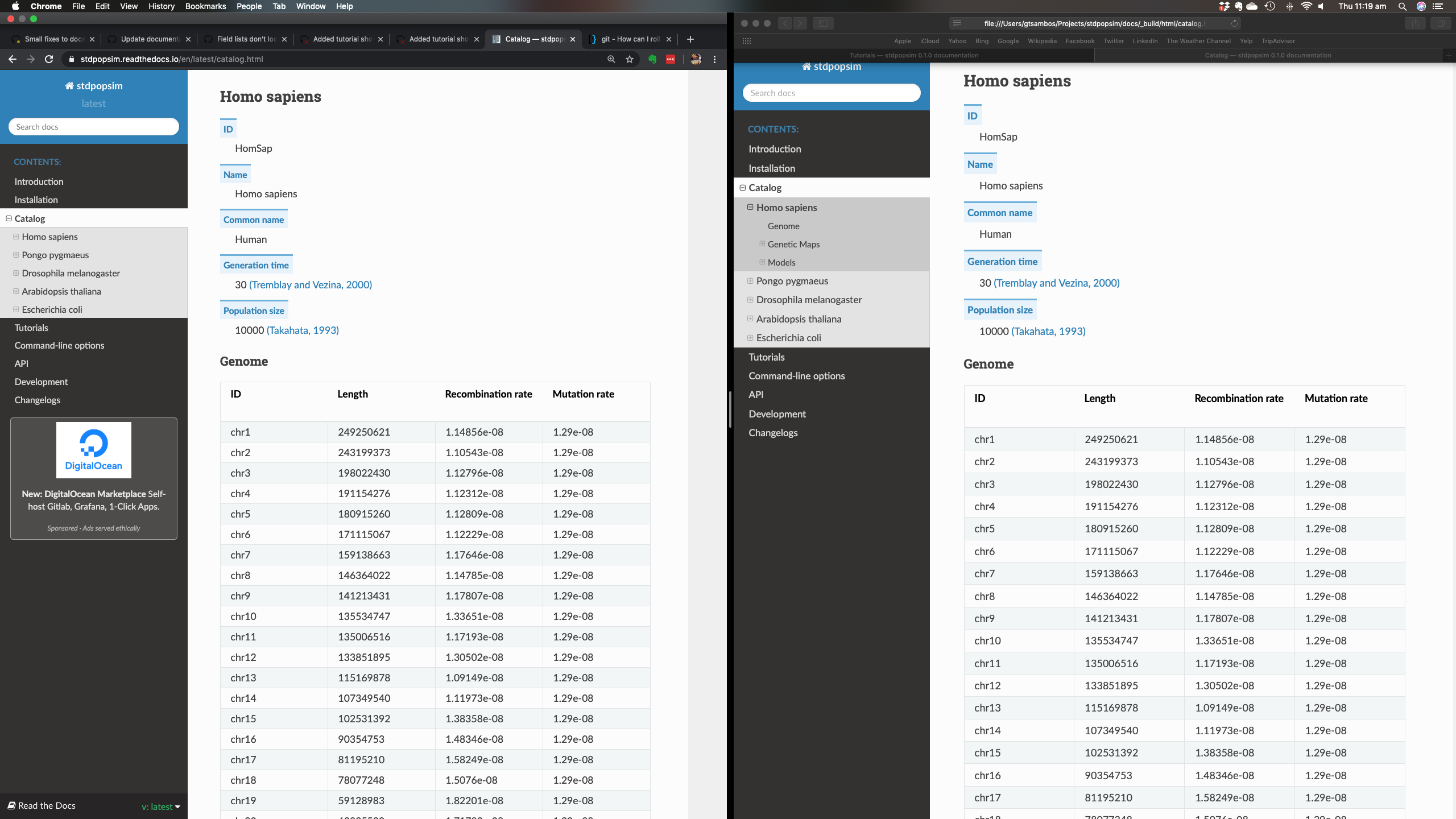1456x819 pixels.
Task: Click the share icon in Safari's toolbar
Action: 1416,23
